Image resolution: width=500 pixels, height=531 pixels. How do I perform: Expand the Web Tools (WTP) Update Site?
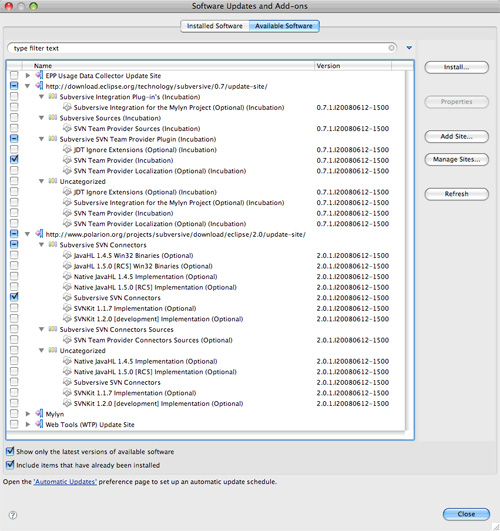[x=28, y=424]
